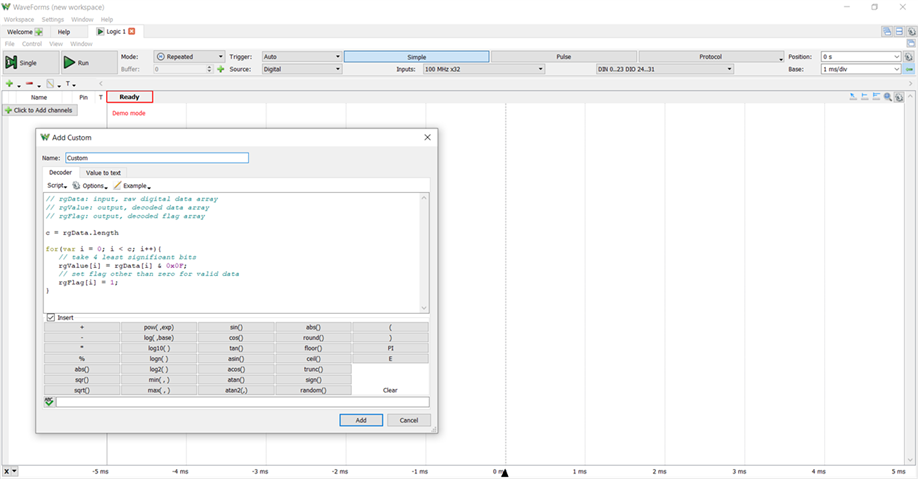Click the tile windows icon at top right
This screenshot has height=479, width=918.
pos(899,32)
